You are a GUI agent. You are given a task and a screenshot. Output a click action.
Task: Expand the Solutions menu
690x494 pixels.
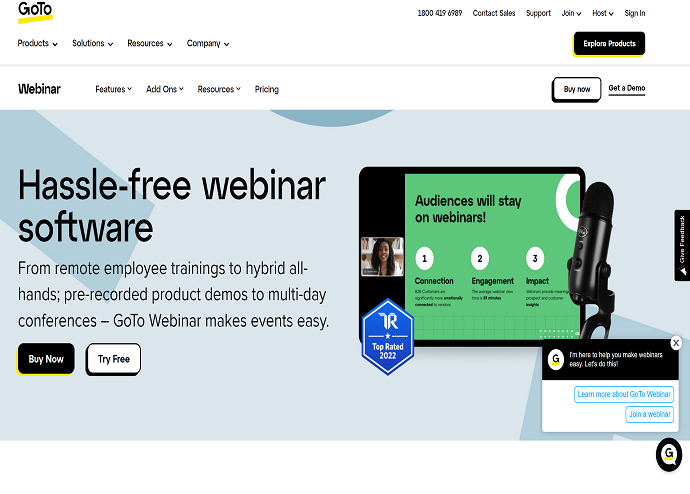(x=92, y=43)
